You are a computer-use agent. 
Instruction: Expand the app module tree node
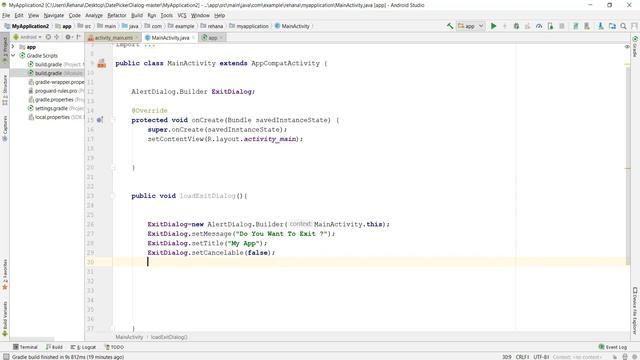(13, 47)
